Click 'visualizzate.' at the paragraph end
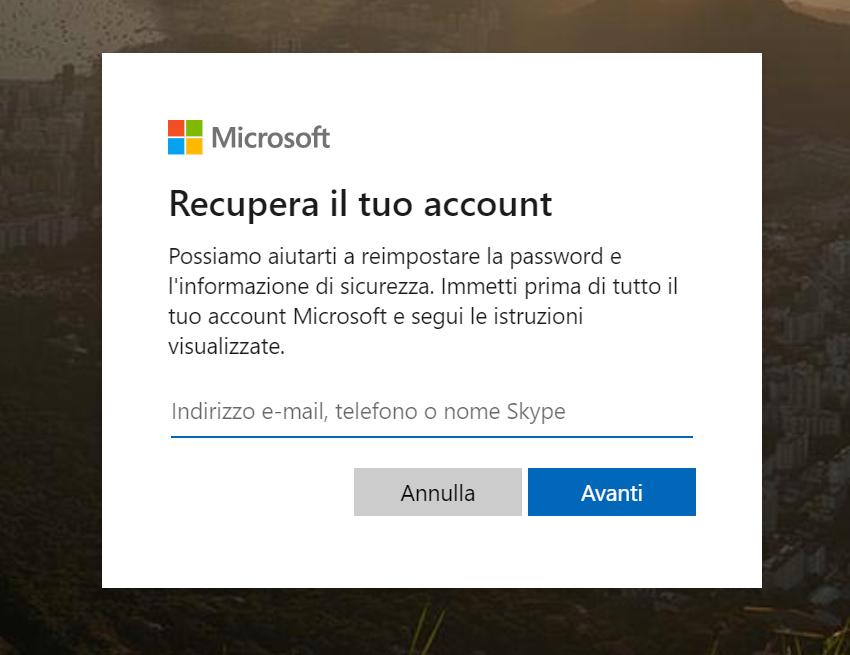850x655 pixels. (226, 348)
